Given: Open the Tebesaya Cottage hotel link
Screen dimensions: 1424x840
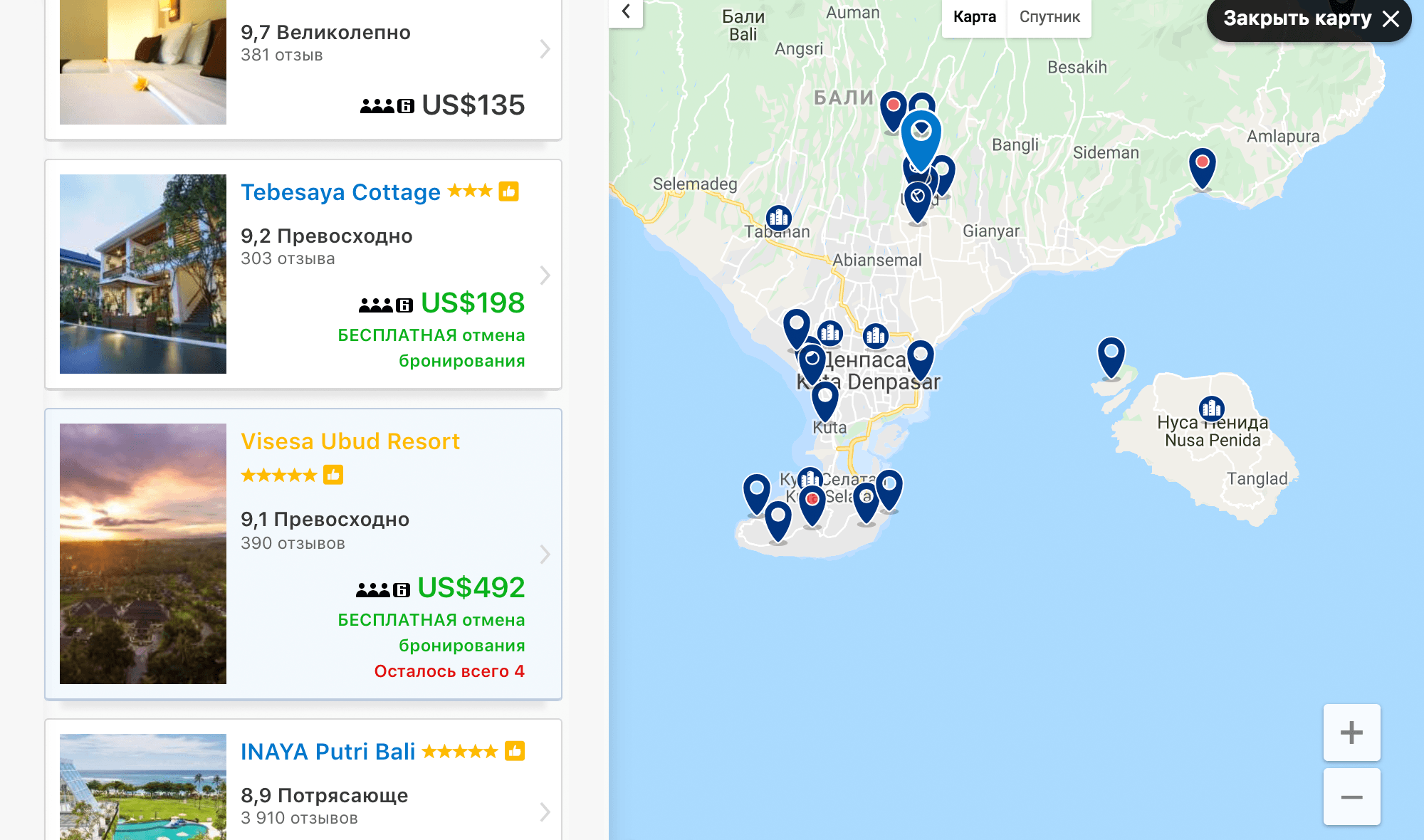Looking at the screenshot, I should 340,192.
